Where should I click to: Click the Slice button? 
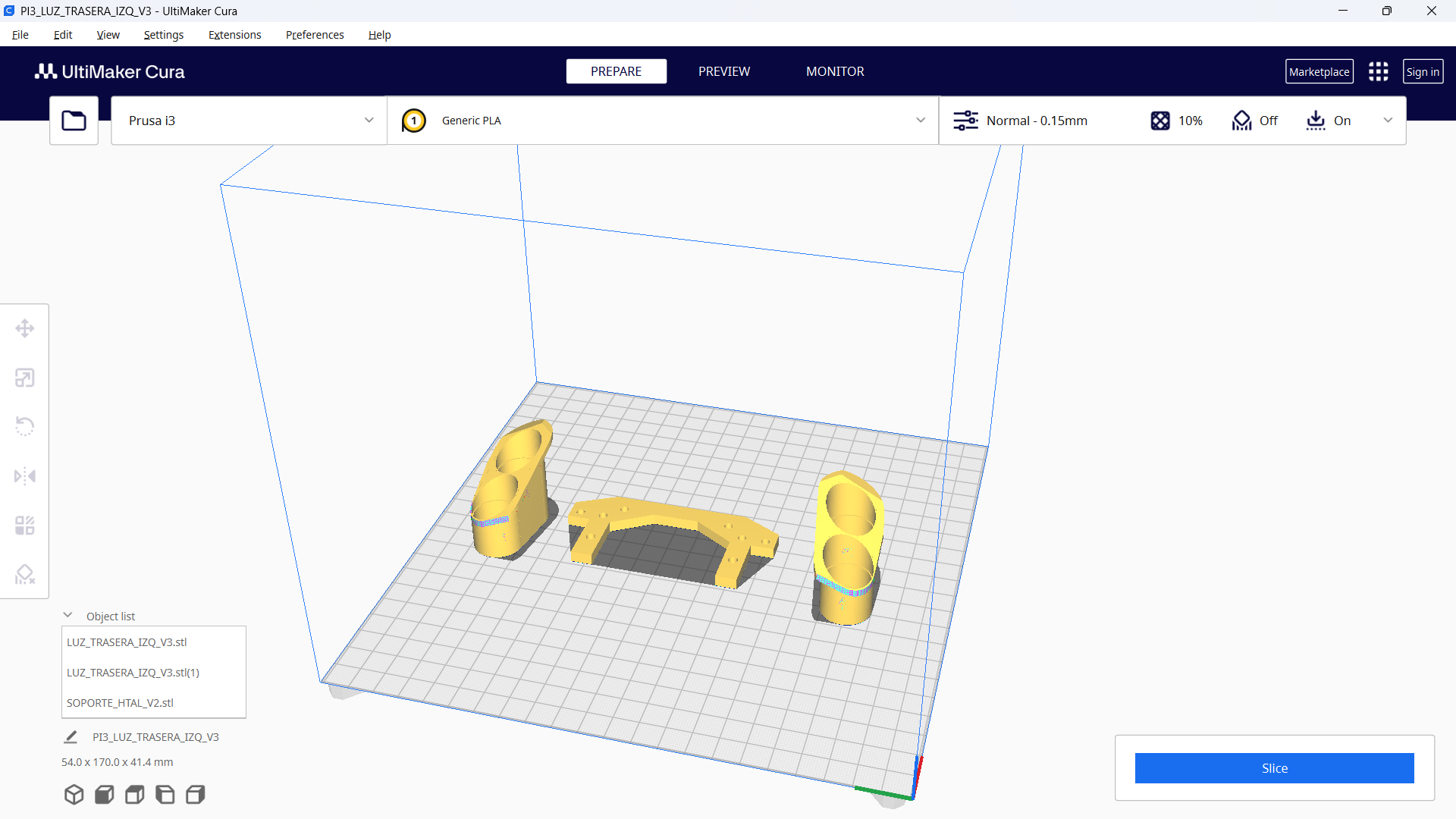tap(1274, 767)
